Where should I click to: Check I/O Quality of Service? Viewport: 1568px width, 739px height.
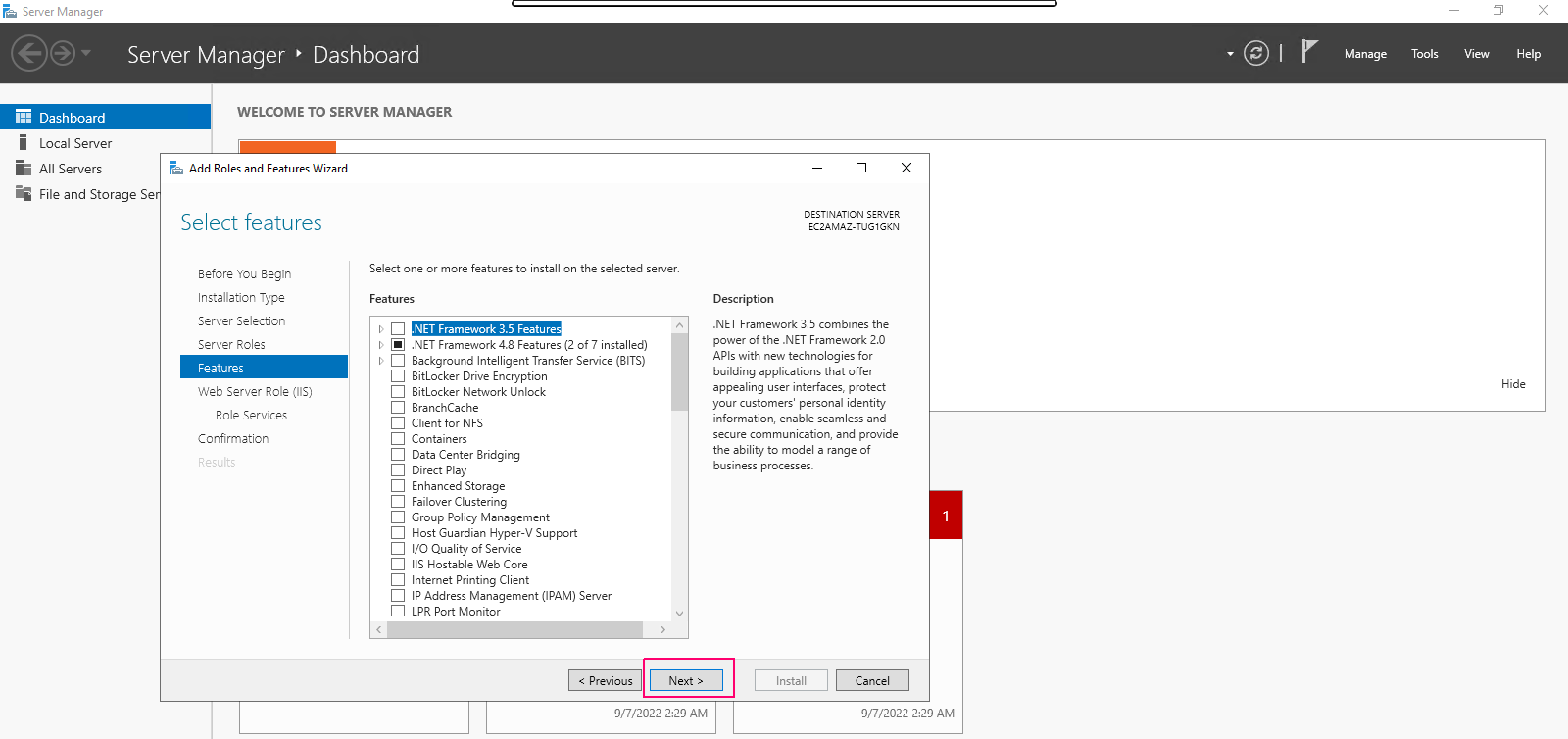398,549
